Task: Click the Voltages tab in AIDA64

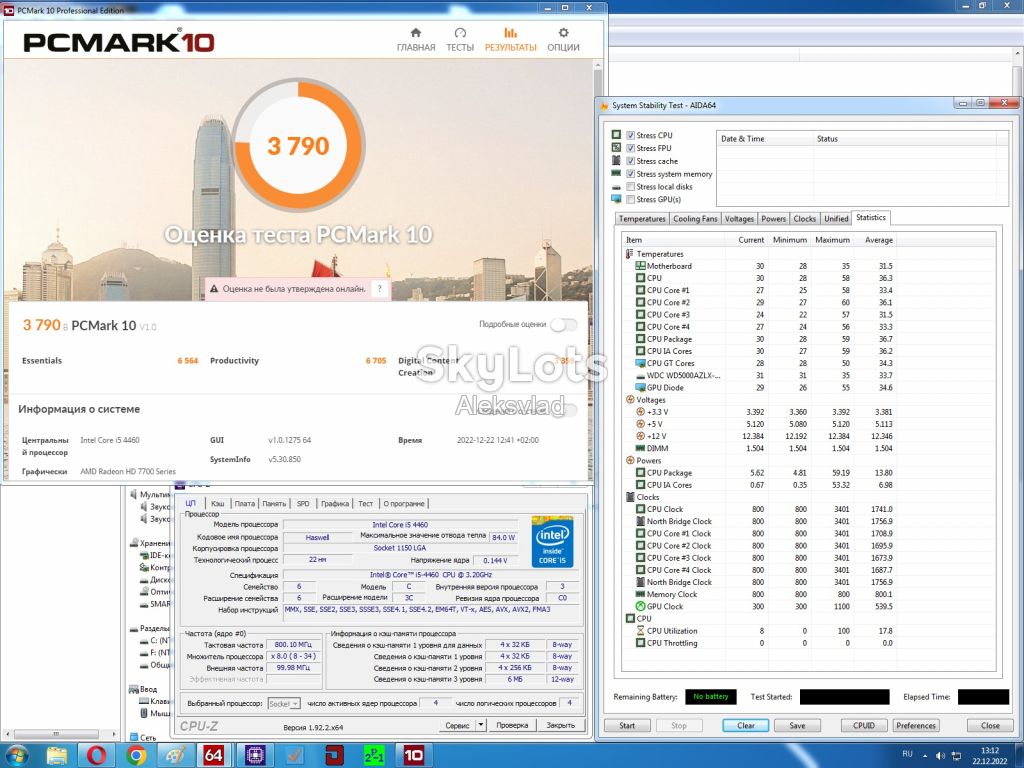Action: [739, 219]
